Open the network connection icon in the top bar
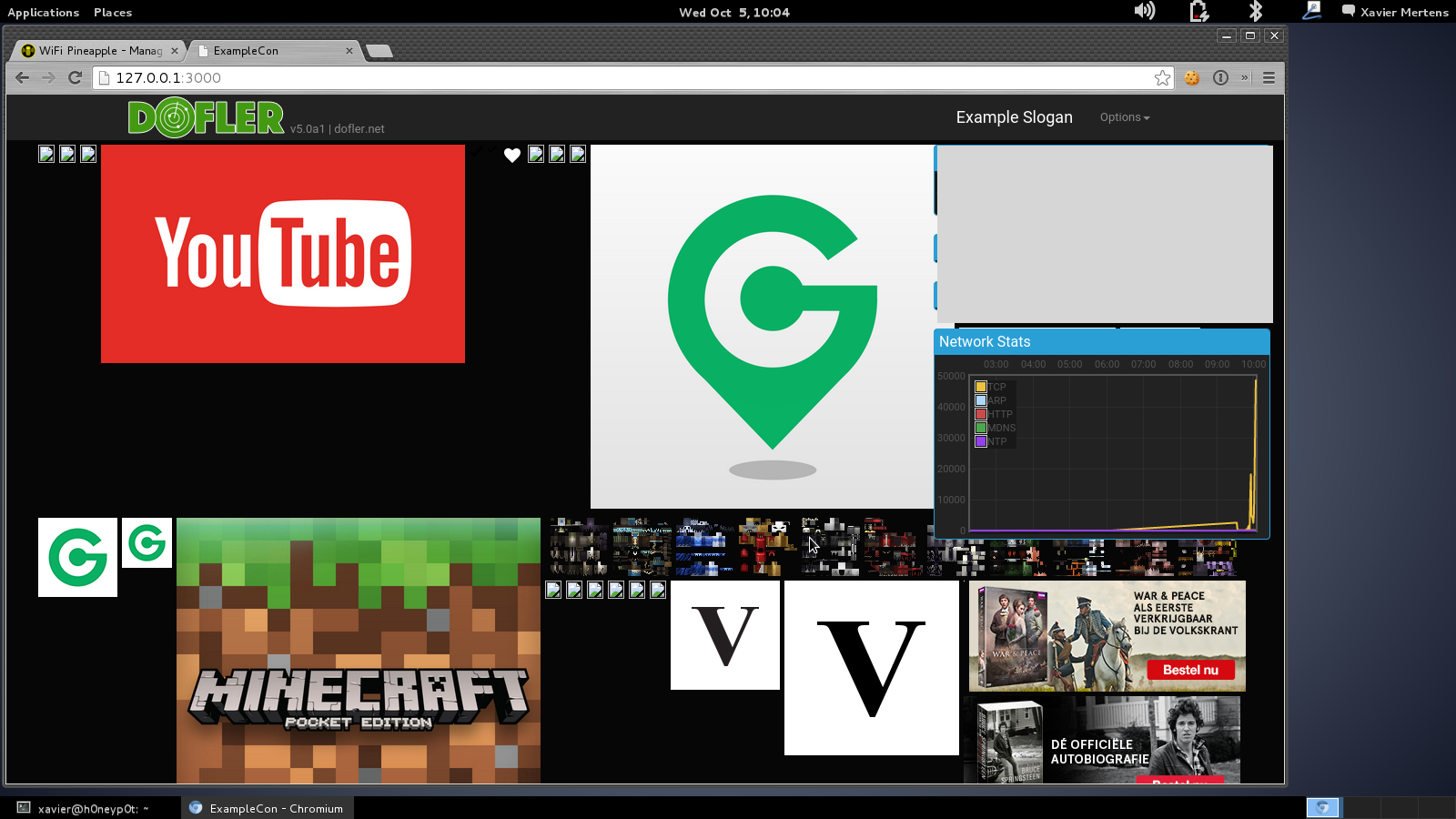The height and width of the screenshot is (819, 1456). click(x=1311, y=11)
